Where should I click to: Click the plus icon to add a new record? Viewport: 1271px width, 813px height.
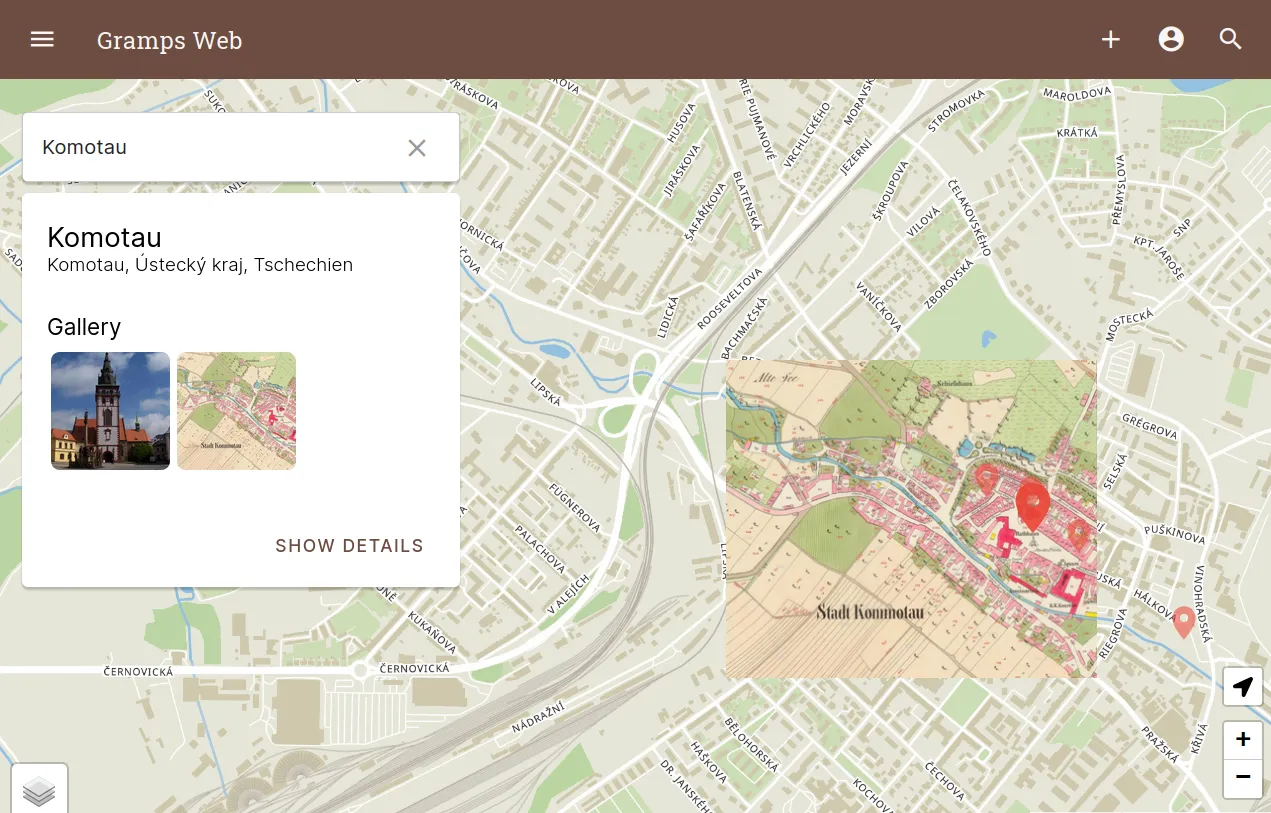click(1110, 39)
